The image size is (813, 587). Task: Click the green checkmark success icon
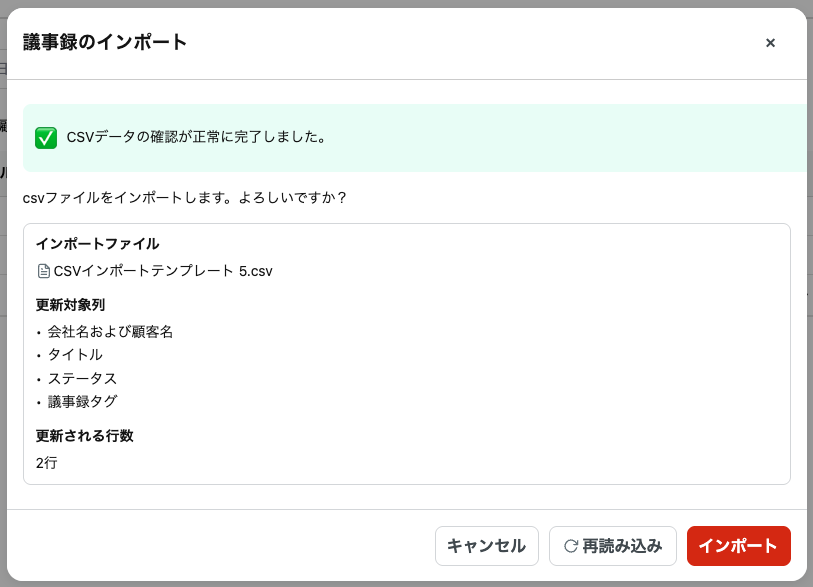[x=46, y=138]
